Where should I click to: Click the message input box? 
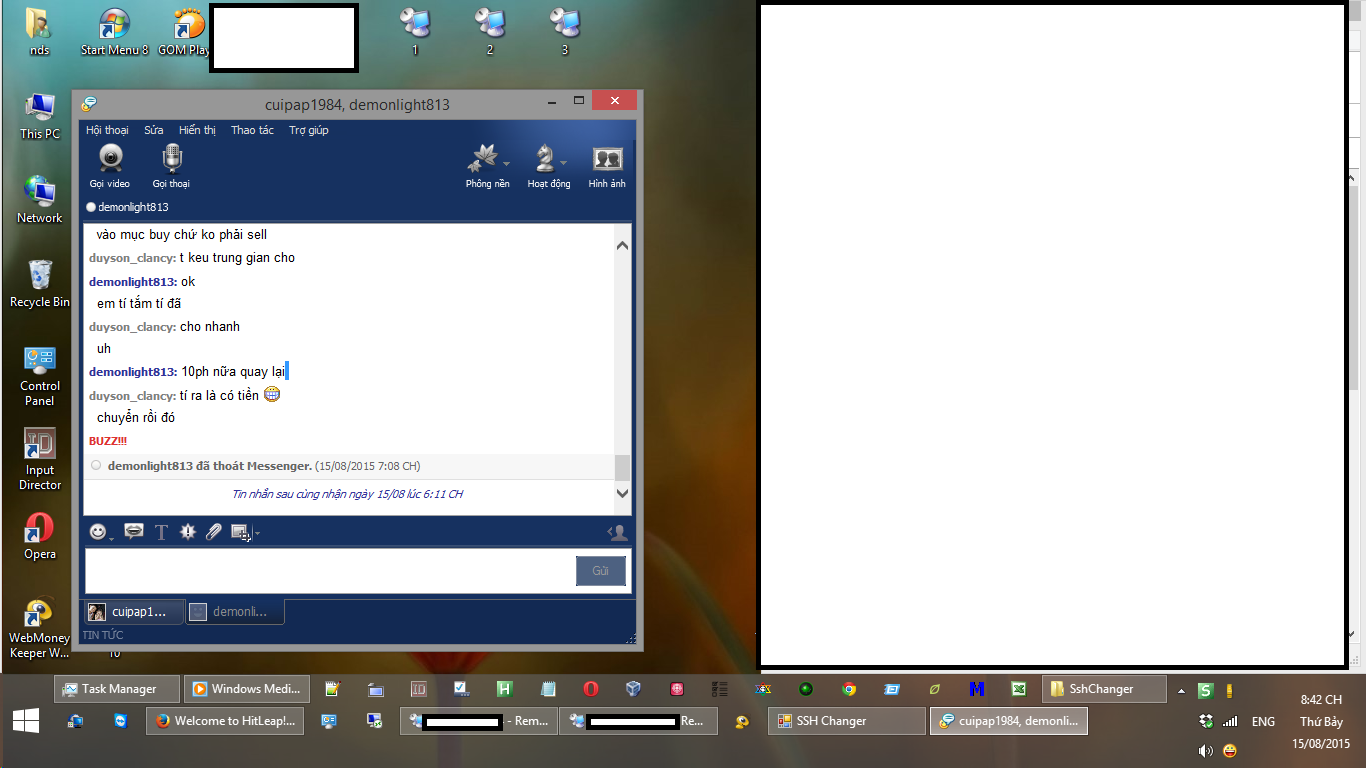330,570
